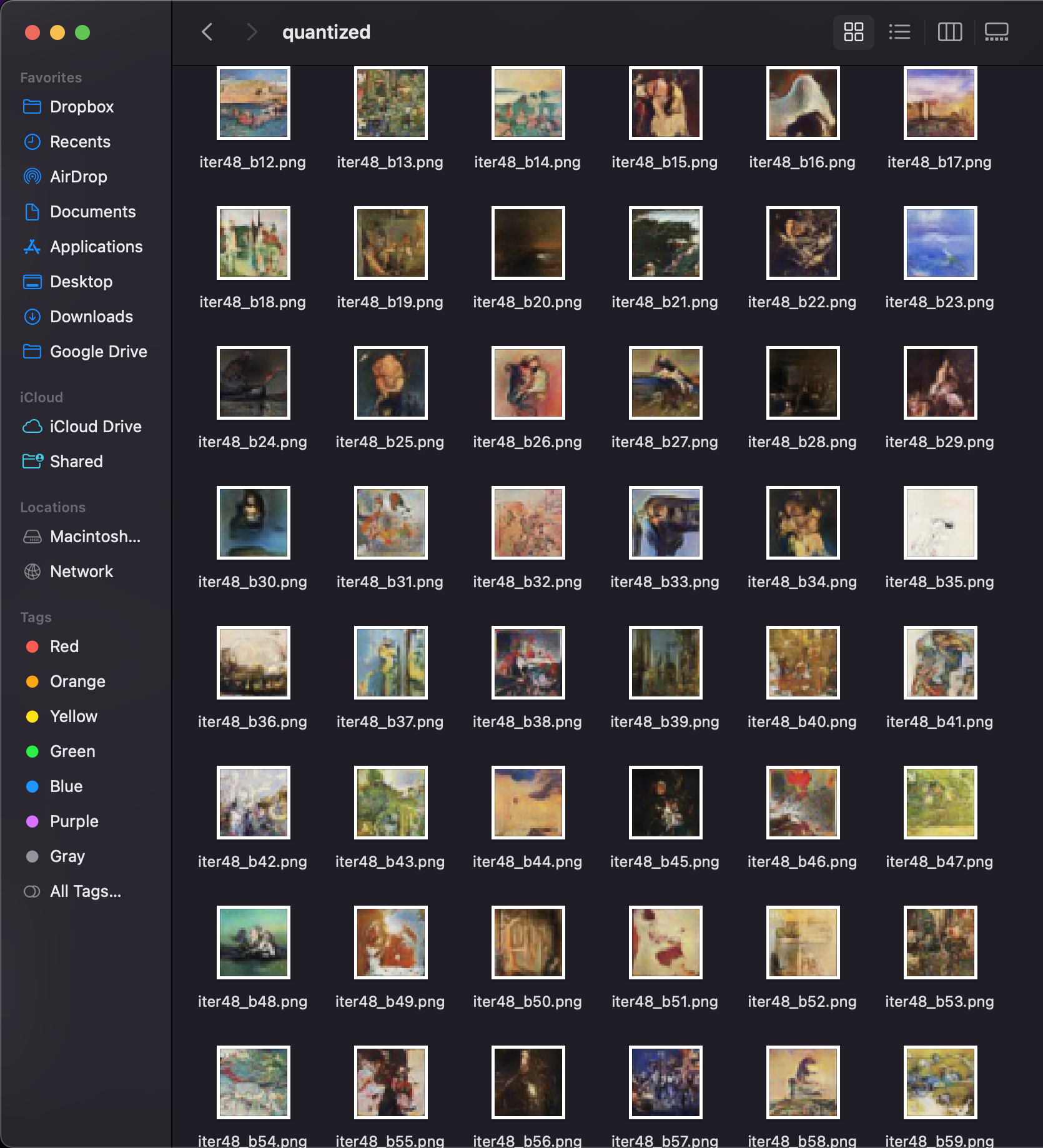Select thumbnail of iter48_b38.png

click(x=528, y=663)
